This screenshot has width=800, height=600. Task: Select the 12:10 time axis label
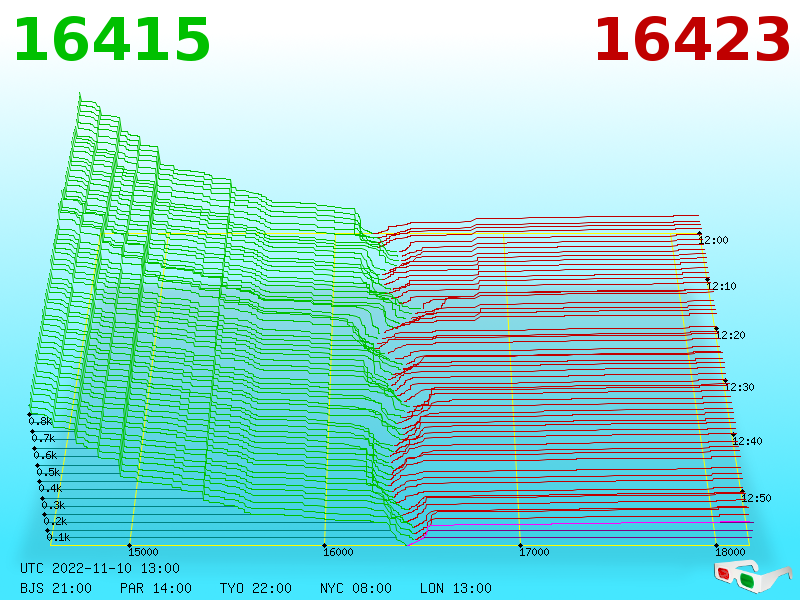(x=721, y=286)
